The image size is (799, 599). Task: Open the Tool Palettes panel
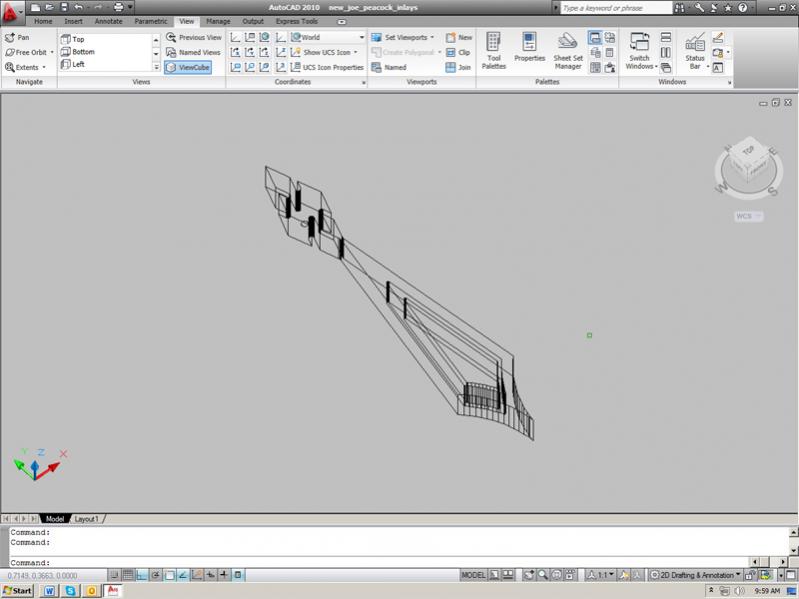coord(493,50)
